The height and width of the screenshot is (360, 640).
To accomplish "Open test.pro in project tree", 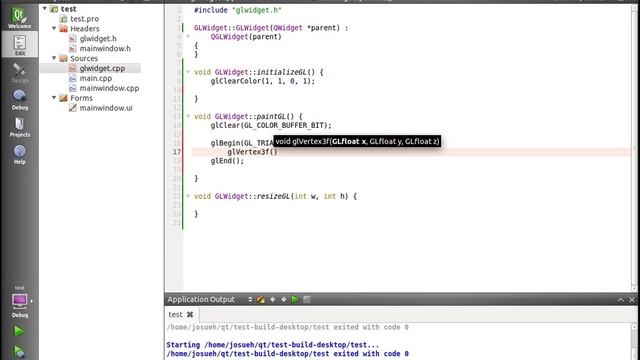I will [84, 18].
